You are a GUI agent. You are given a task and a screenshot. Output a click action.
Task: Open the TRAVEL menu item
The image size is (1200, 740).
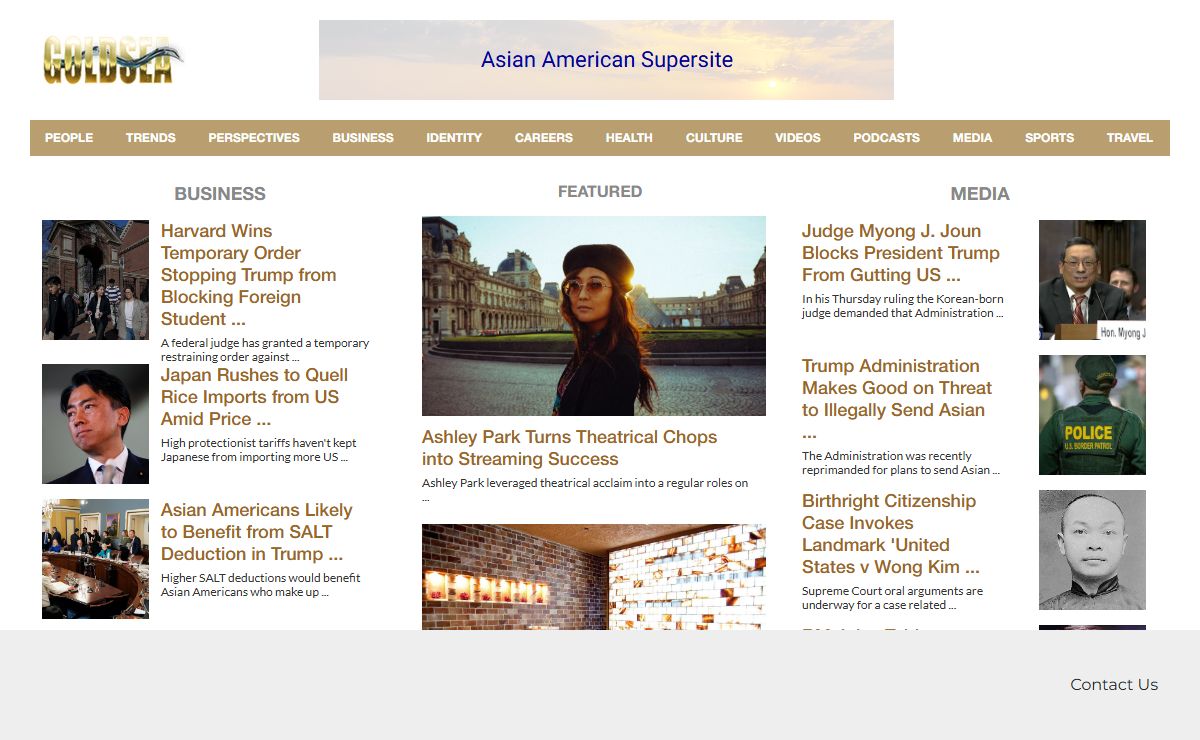[x=1130, y=138]
